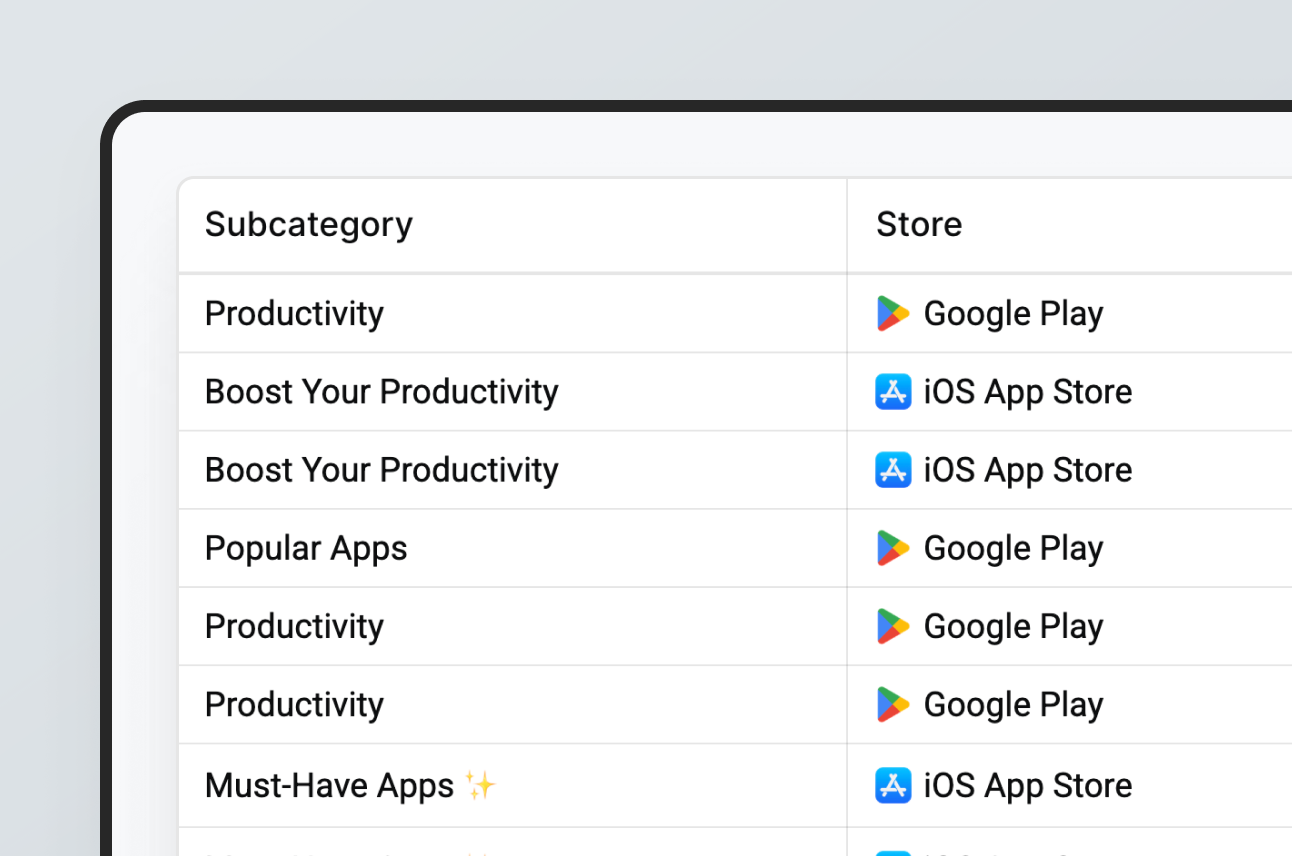Click iOS App Store text in first Boost row

click(x=1027, y=392)
